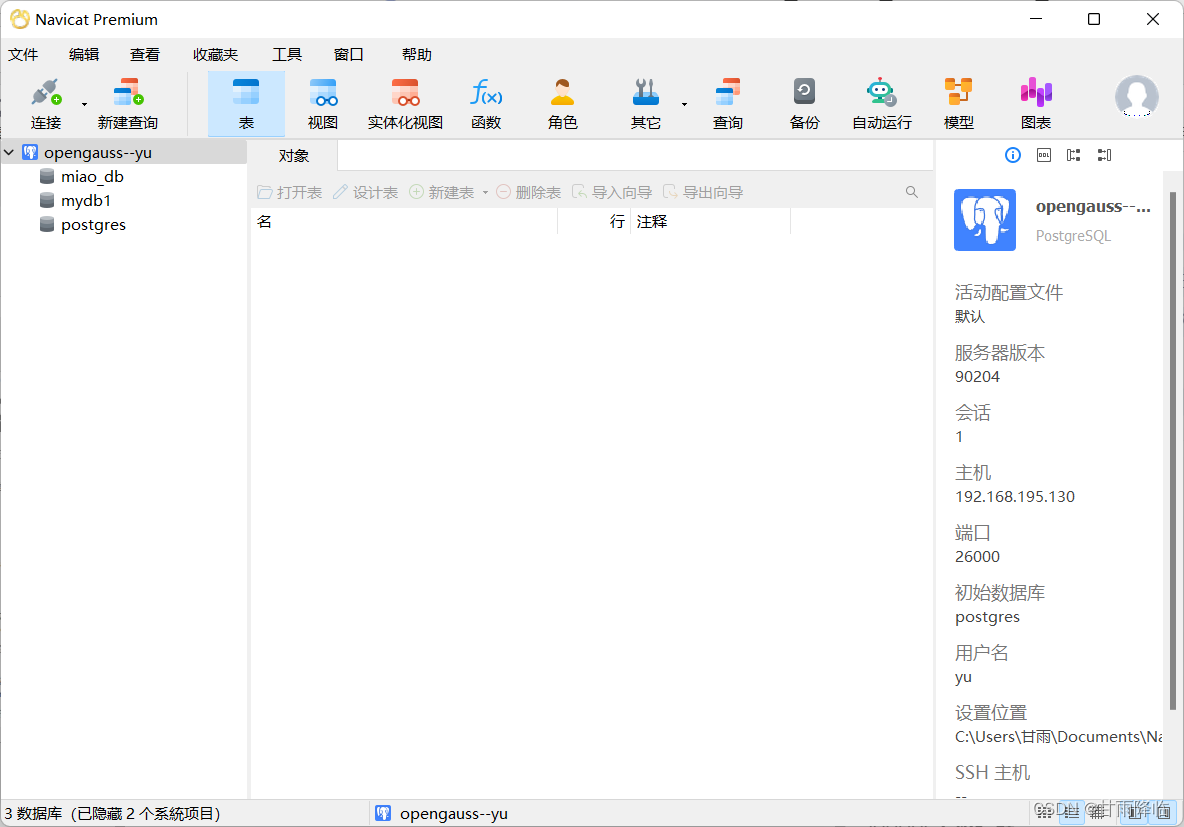Click server version value 90204
The image size is (1184, 827).
click(x=977, y=377)
